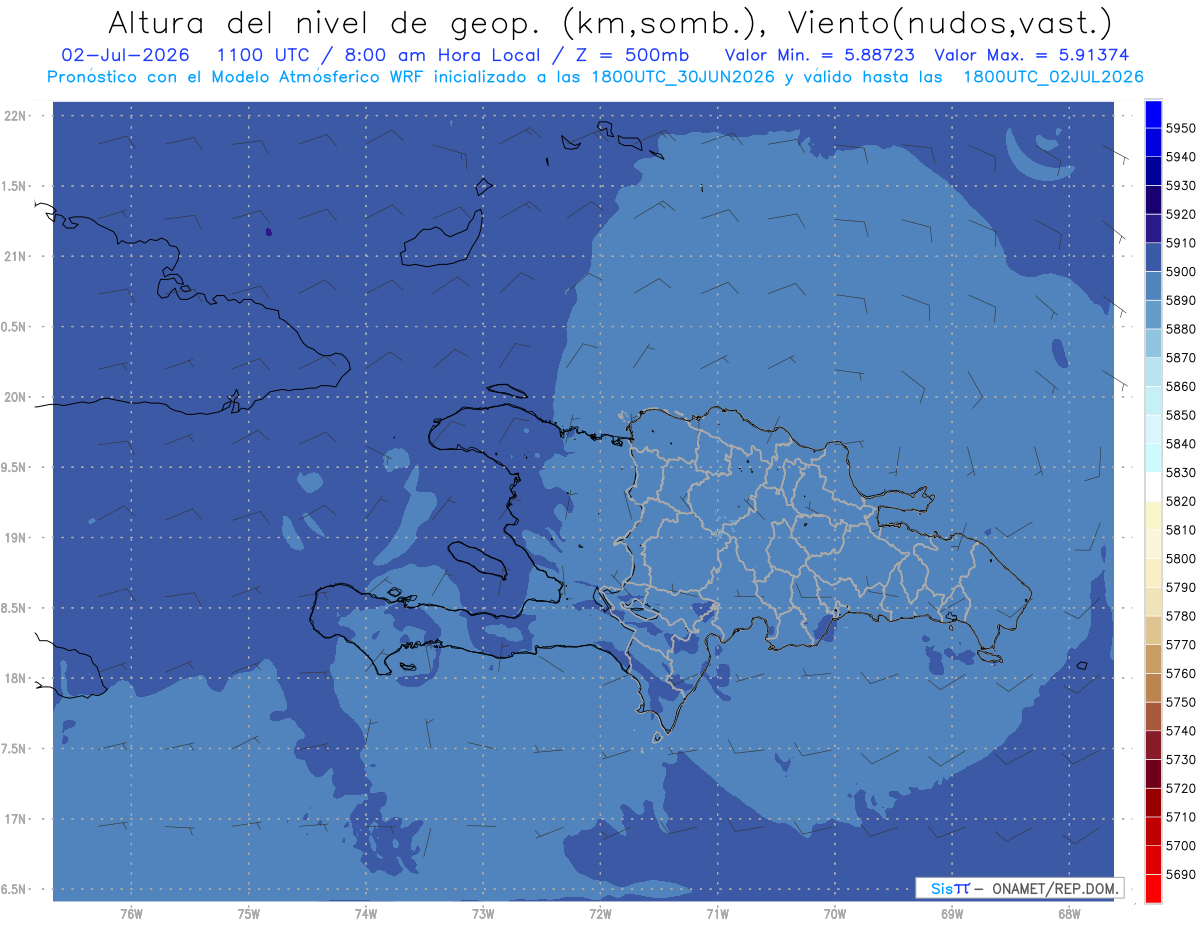Click the '21N' latitude label
1200x927 pixels.
(16, 256)
